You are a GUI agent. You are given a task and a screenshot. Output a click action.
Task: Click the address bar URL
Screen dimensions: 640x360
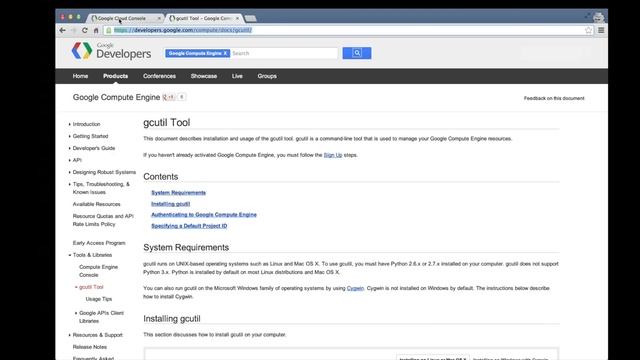point(183,30)
